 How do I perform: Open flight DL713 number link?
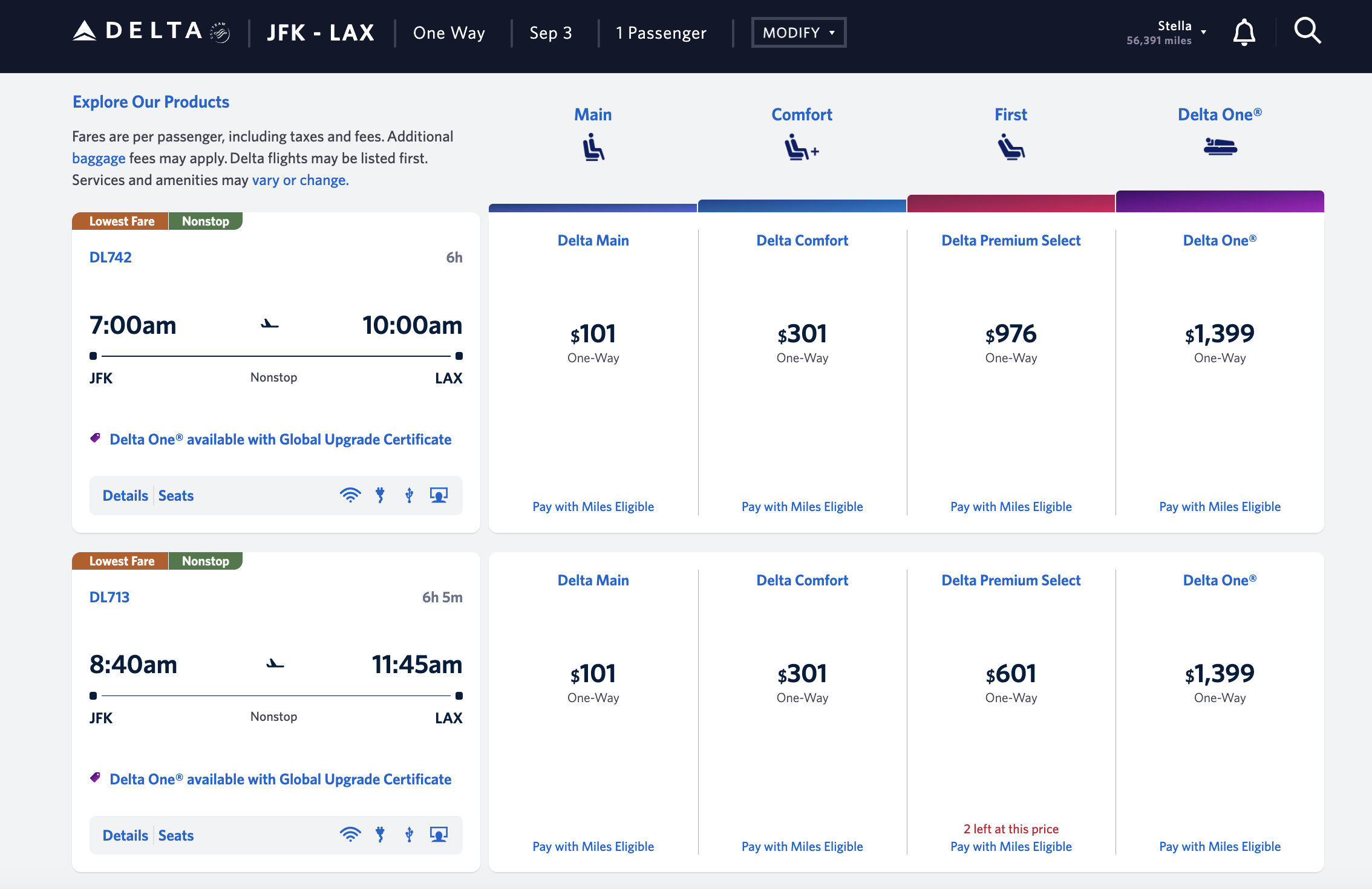click(109, 597)
